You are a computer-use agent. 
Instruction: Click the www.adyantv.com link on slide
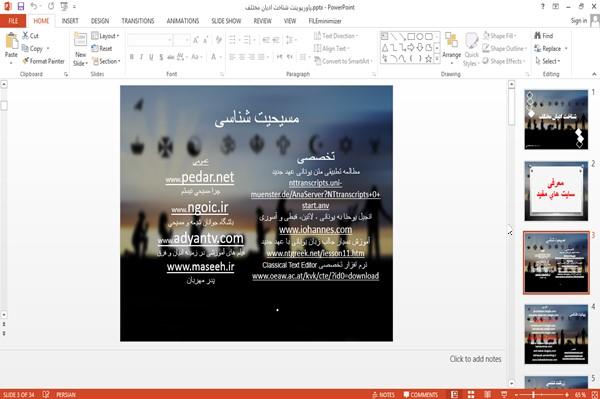[201, 239]
